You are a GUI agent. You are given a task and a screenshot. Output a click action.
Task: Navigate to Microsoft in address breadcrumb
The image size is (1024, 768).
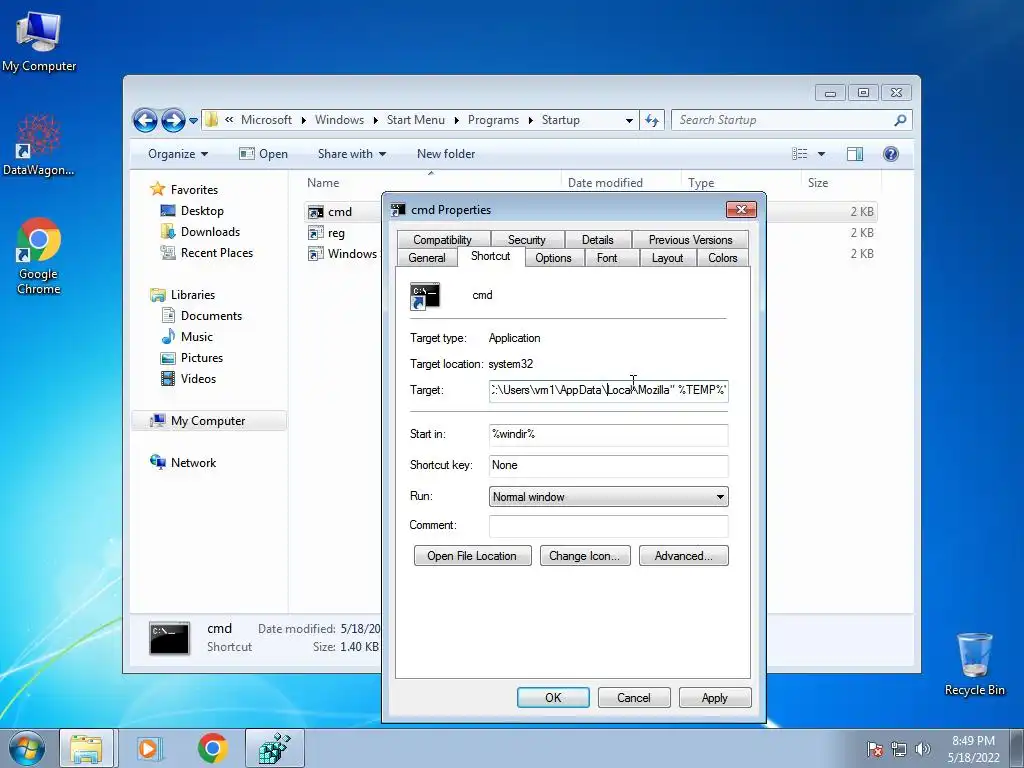(x=266, y=120)
